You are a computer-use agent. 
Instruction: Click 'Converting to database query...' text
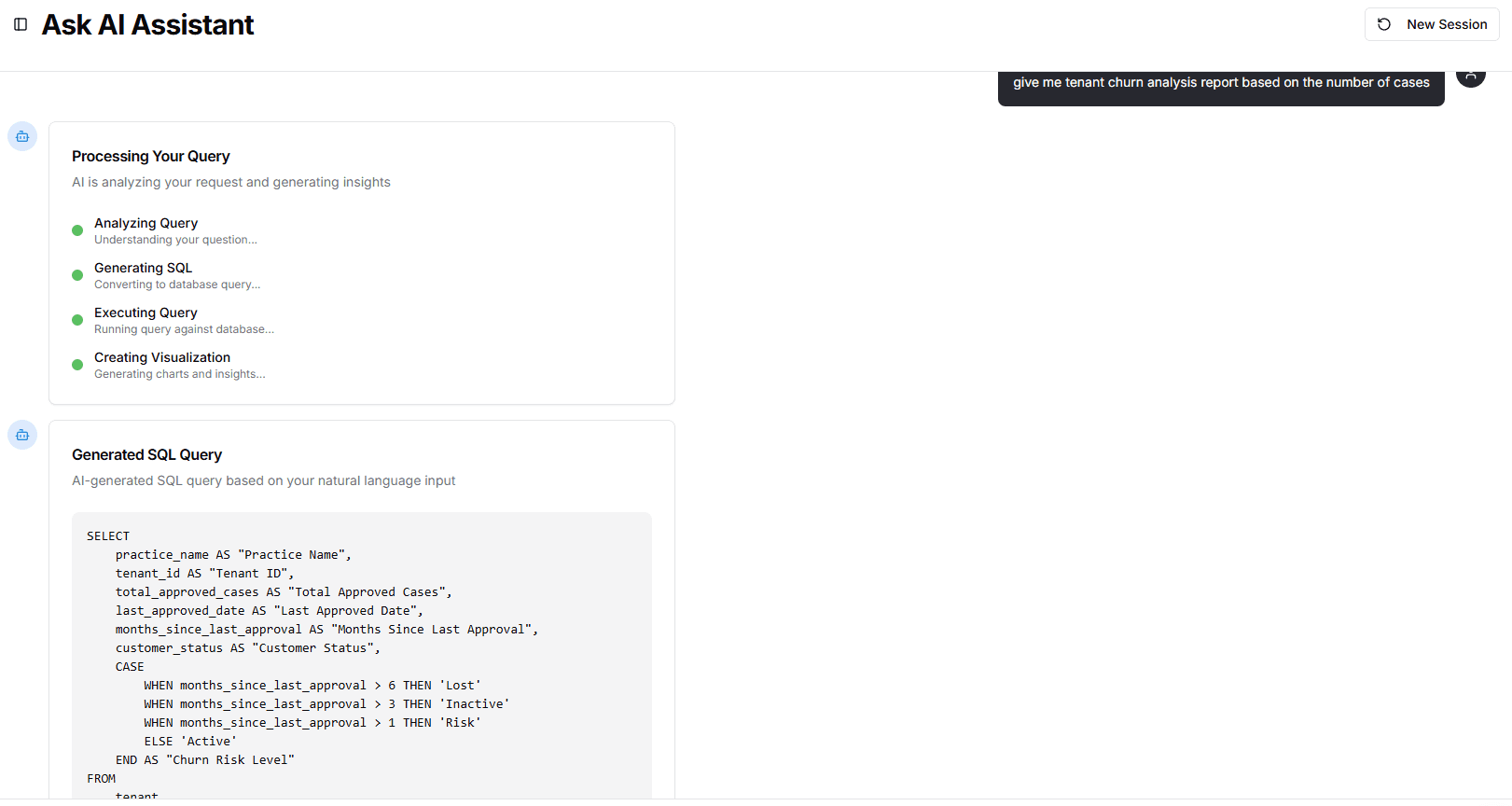[177, 285]
